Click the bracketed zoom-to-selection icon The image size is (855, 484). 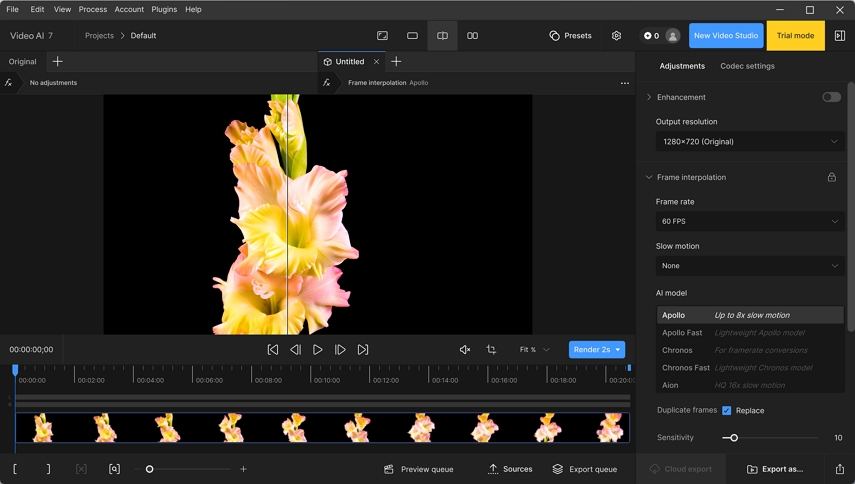(114, 469)
